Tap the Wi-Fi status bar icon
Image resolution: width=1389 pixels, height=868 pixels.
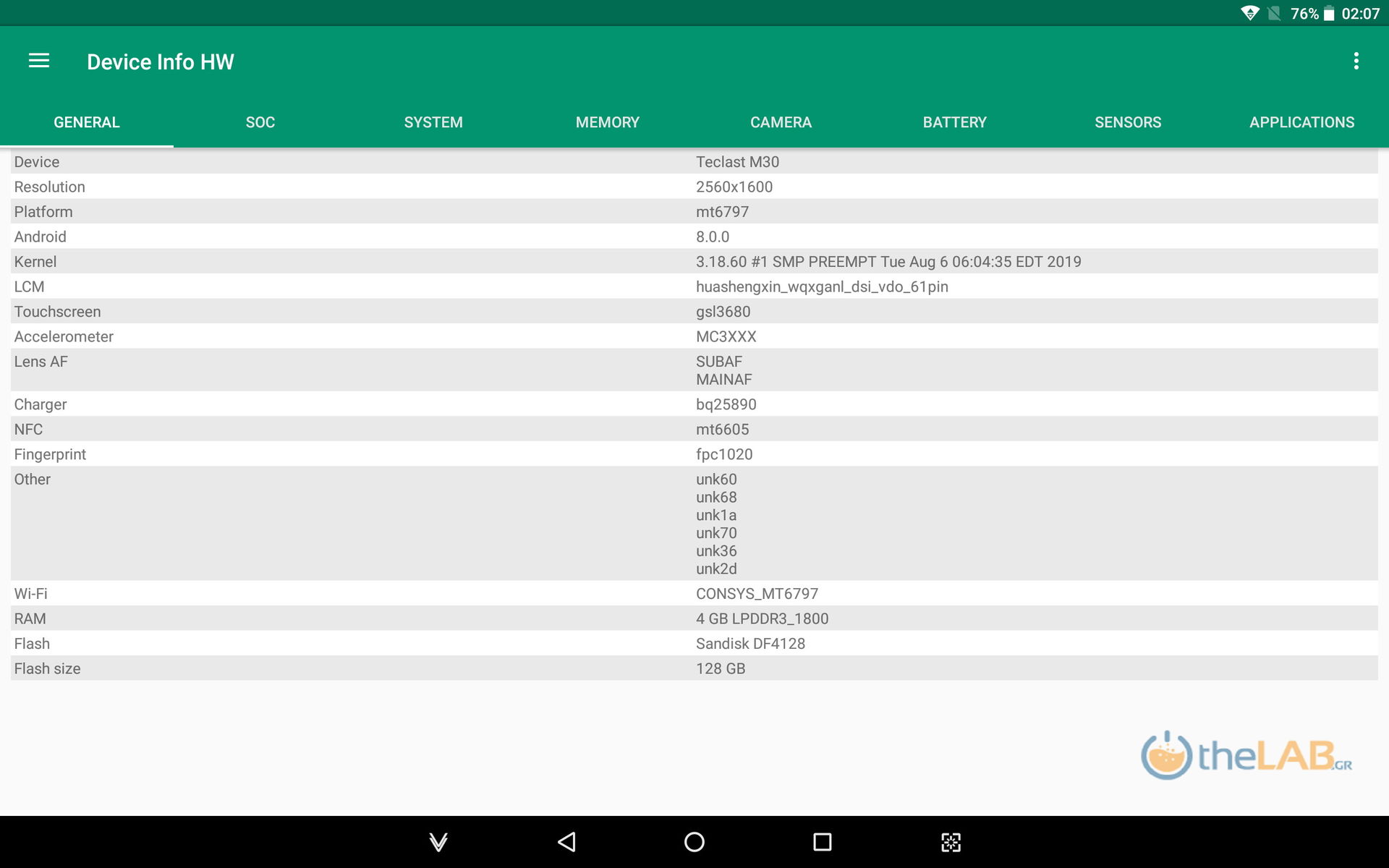coord(1249,13)
